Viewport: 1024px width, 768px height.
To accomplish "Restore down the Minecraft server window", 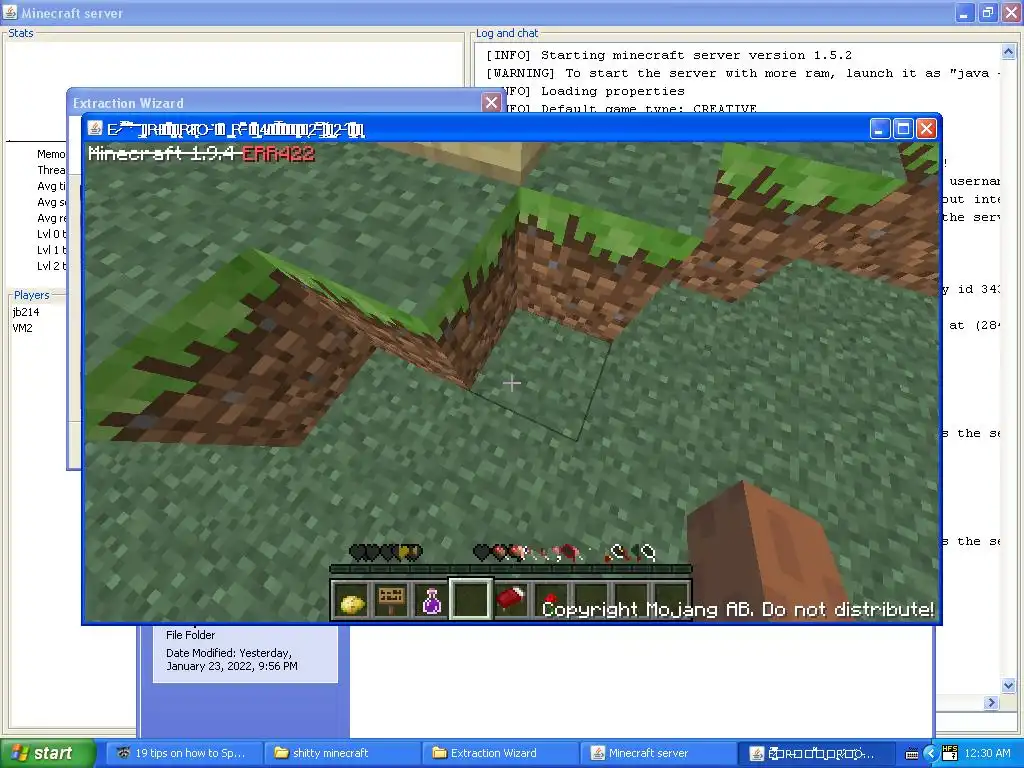I will click(x=987, y=12).
